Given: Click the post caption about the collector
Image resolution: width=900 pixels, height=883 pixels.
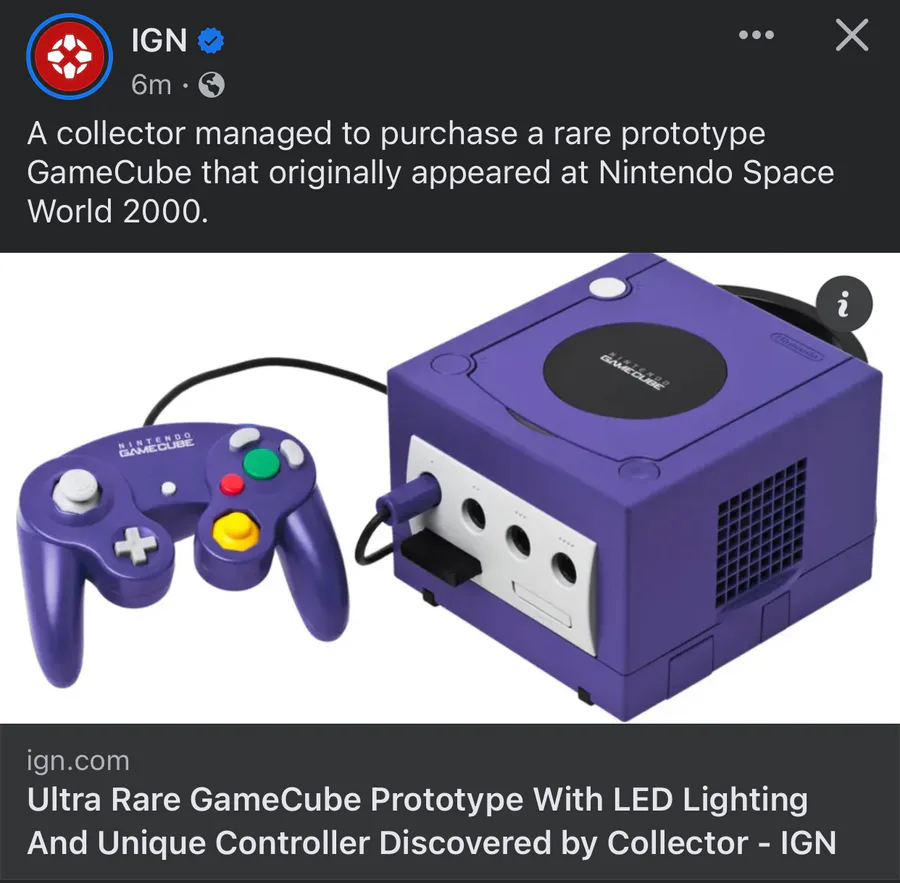Looking at the screenshot, I should click(x=430, y=172).
